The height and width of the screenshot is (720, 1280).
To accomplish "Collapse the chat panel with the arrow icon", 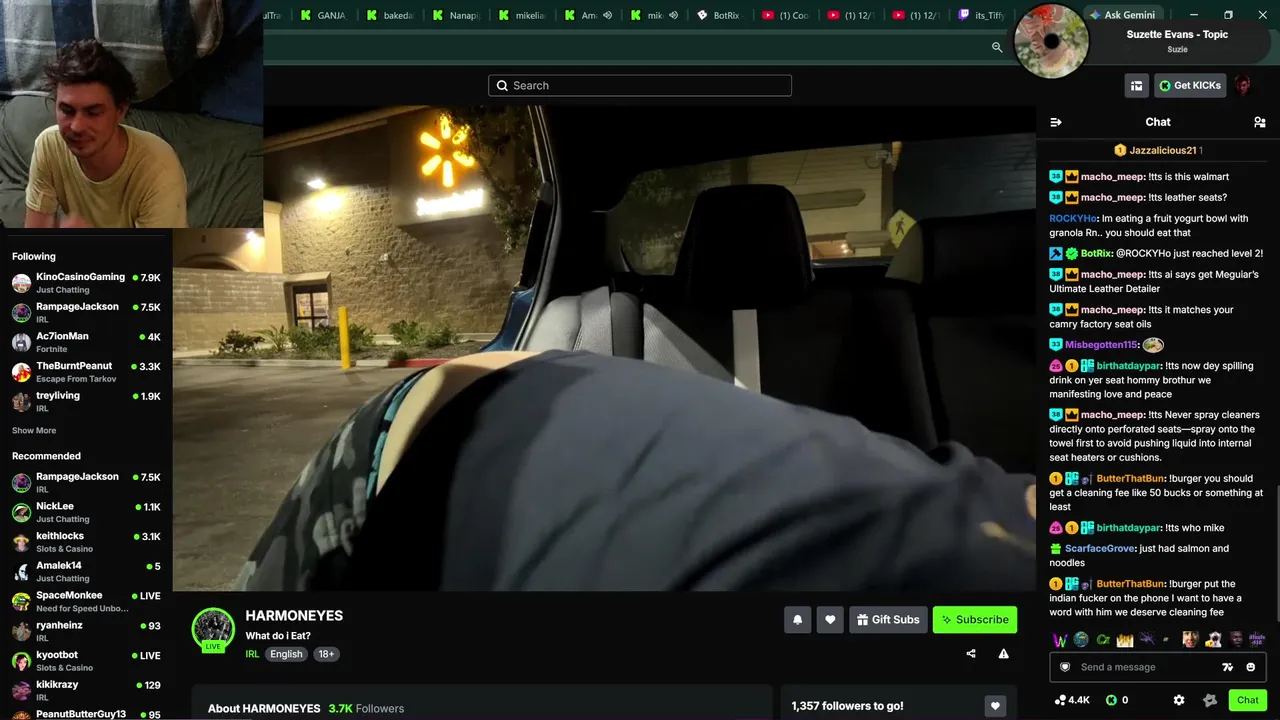I will coord(1056,122).
